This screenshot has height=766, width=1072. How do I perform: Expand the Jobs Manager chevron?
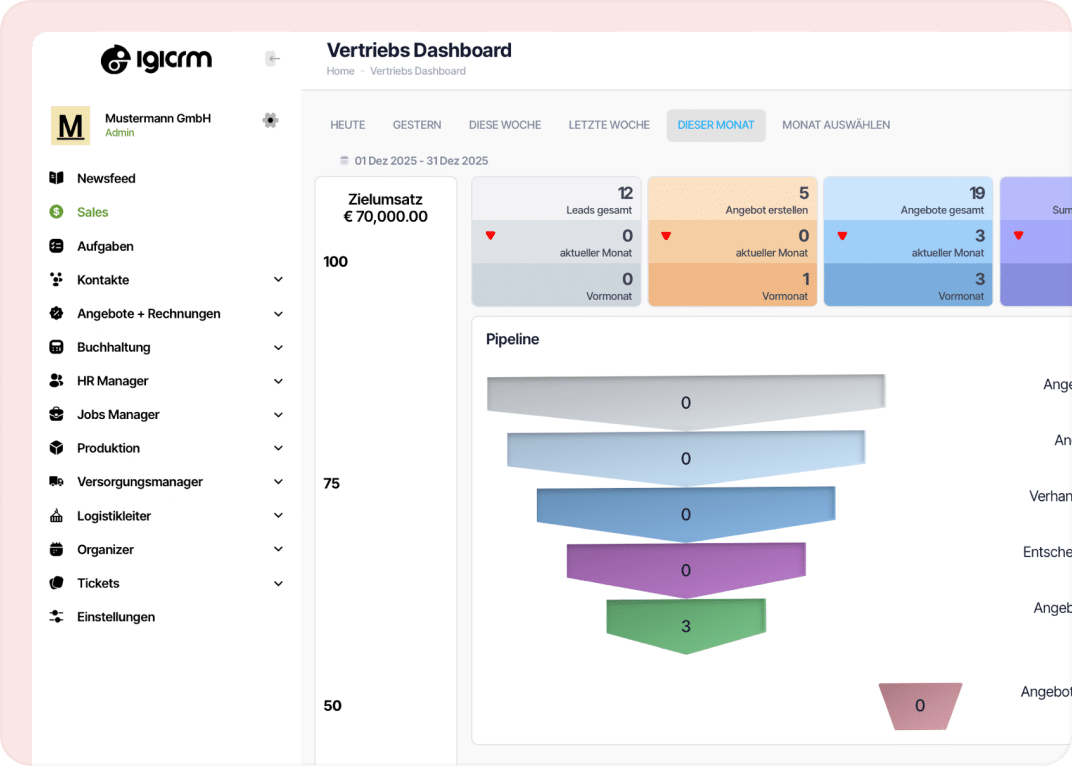[x=278, y=414]
